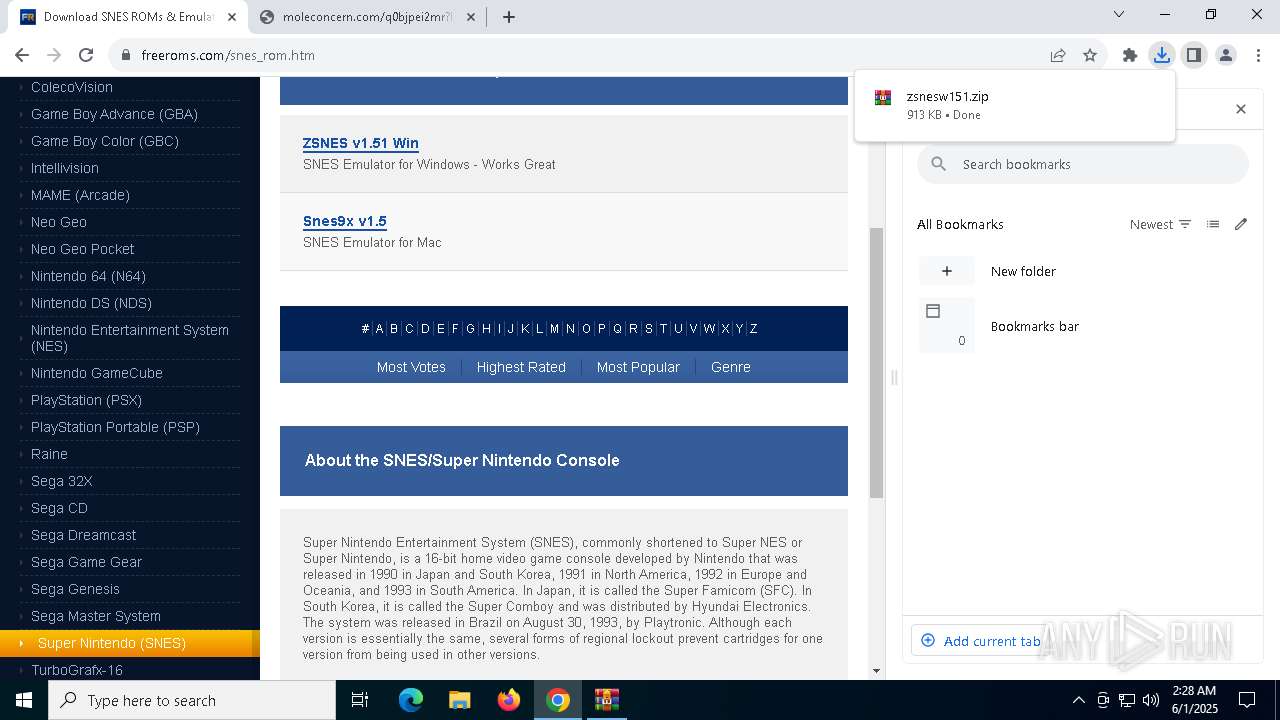Open Nintendo DS (NDS) sidebar entry
1280x720 pixels.
pos(91,303)
